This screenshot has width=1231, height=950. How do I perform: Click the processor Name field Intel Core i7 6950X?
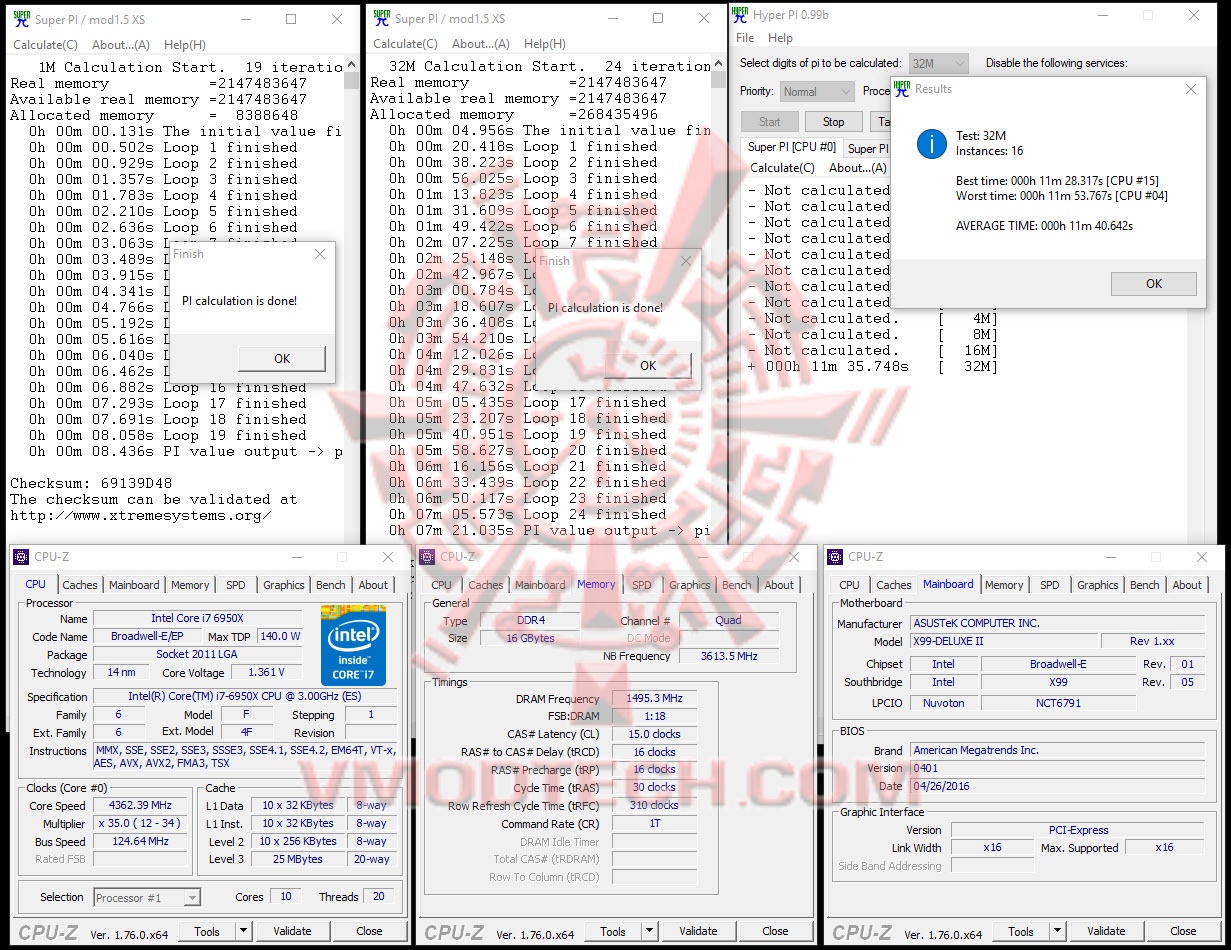[198, 619]
